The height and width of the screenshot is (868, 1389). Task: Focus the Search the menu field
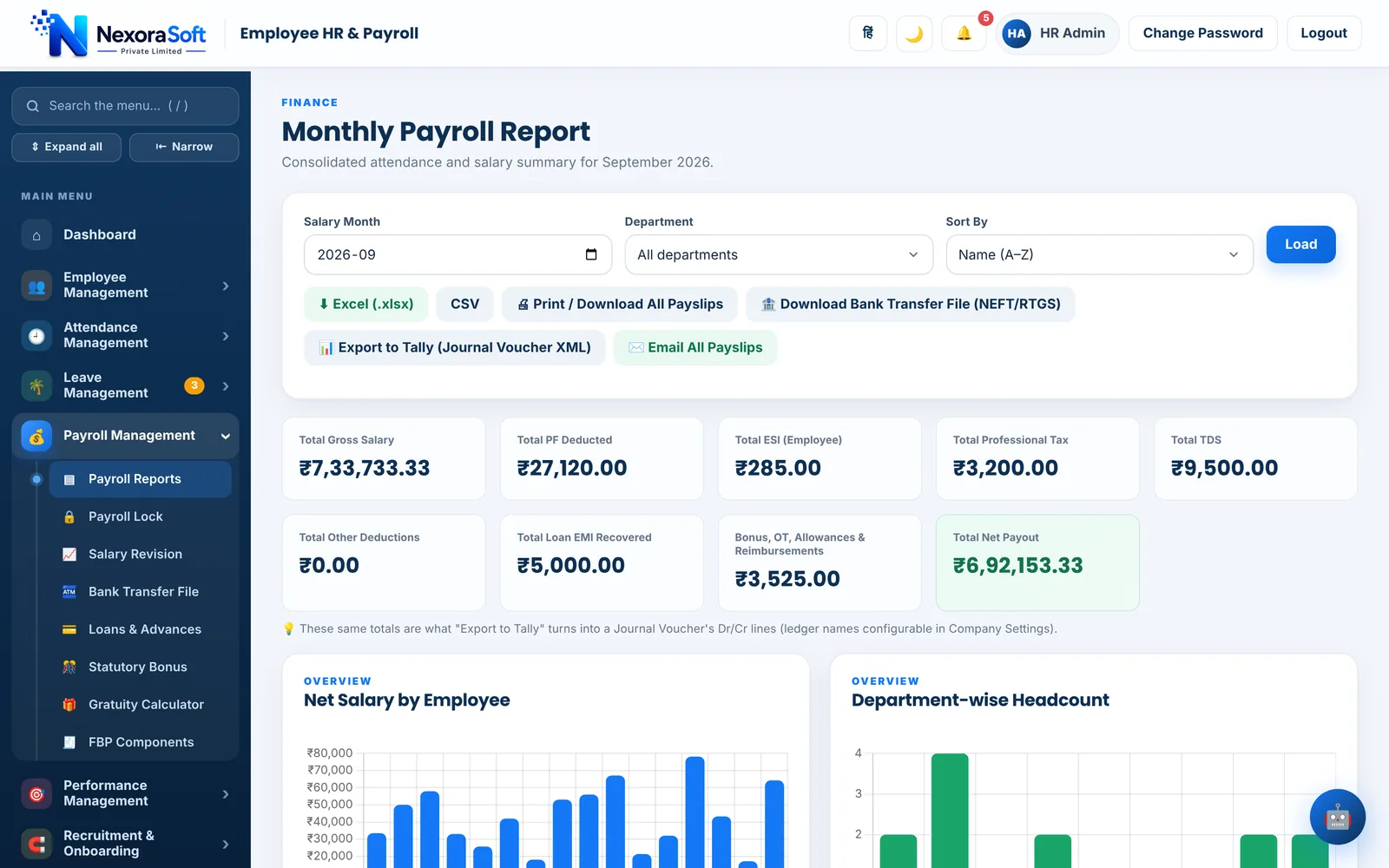125,106
